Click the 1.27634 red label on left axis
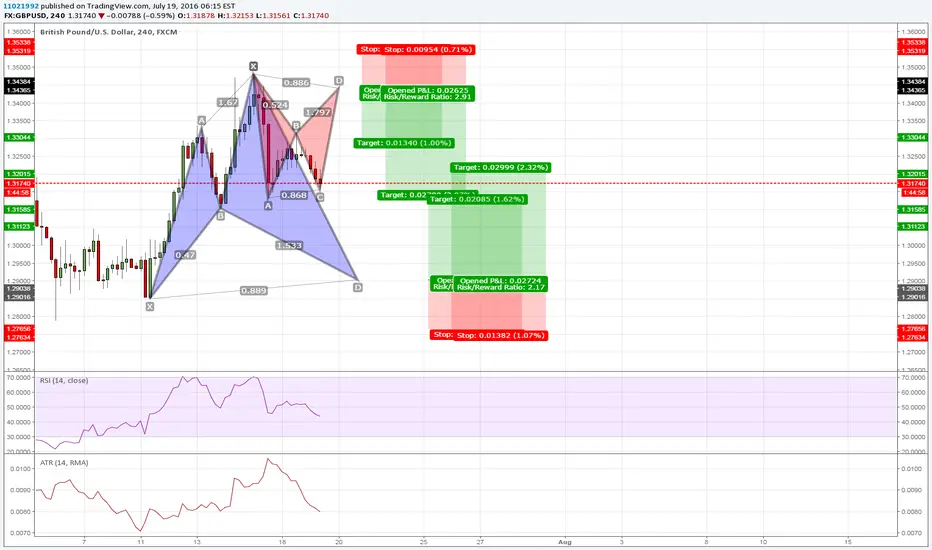Viewport: 932px width, 550px height. [18, 338]
